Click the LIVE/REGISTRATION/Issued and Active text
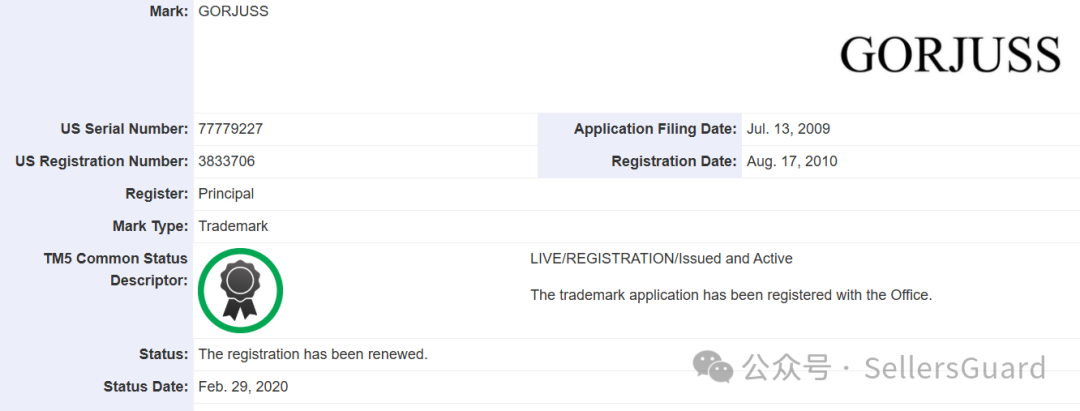Viewport: 1080px width, 411px height. (x=661, y=259)
